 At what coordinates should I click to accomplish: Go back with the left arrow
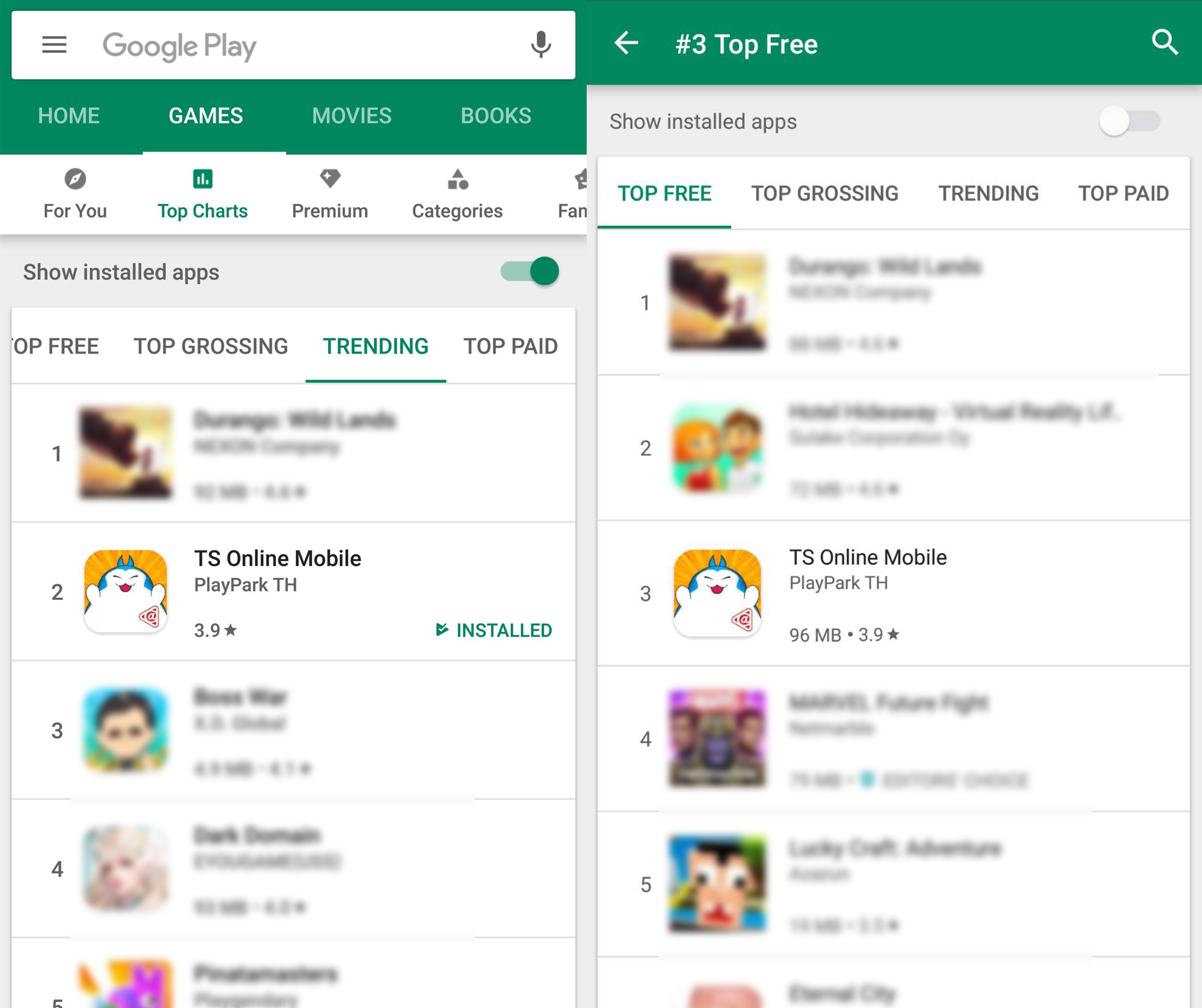pos(626,43)
